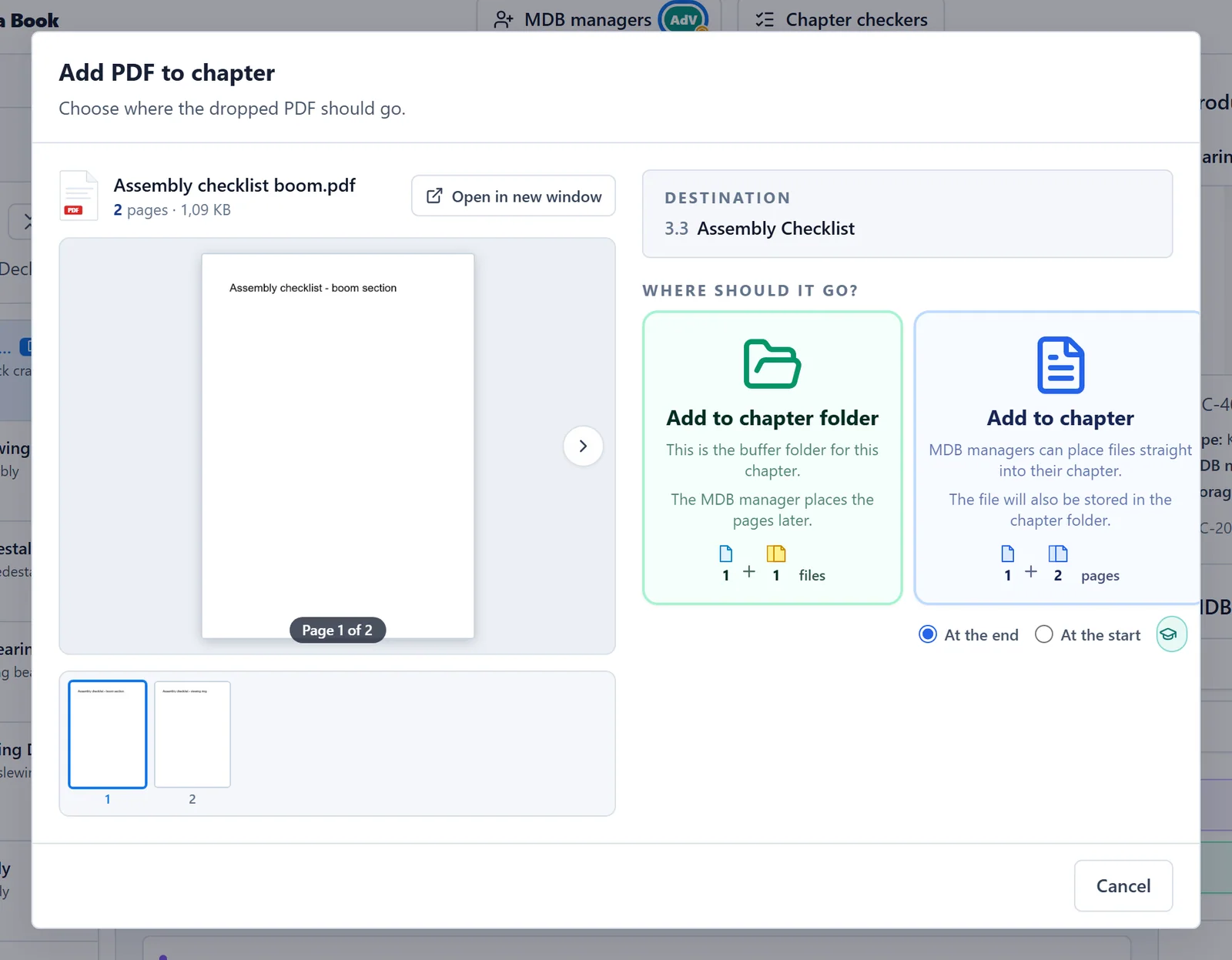Choose the Add to chapter folder card
The width and height of the screenshot is (1232, 960).
pyautogui.click(x=772, y=458)
